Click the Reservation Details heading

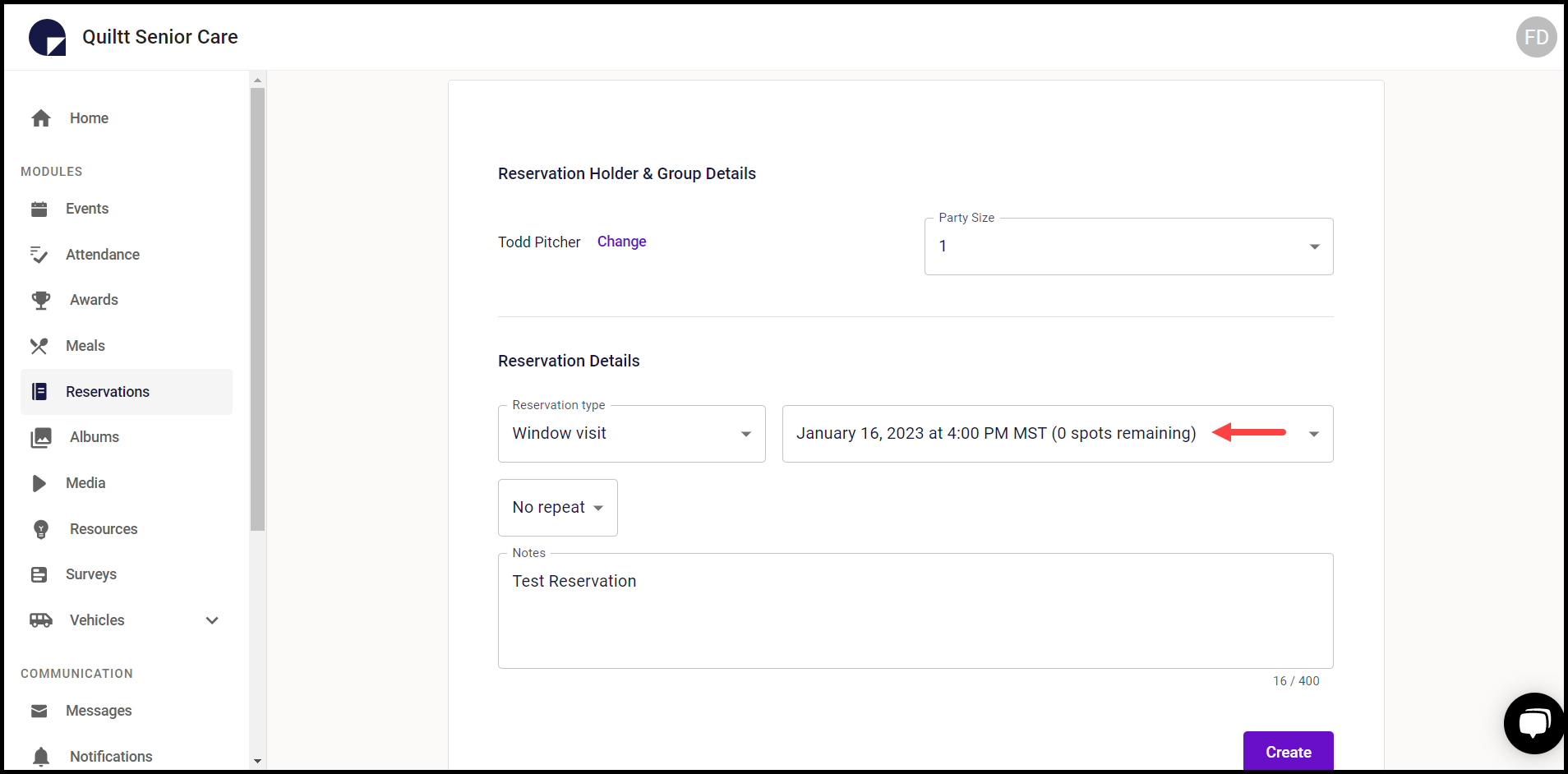coord(569,361)
